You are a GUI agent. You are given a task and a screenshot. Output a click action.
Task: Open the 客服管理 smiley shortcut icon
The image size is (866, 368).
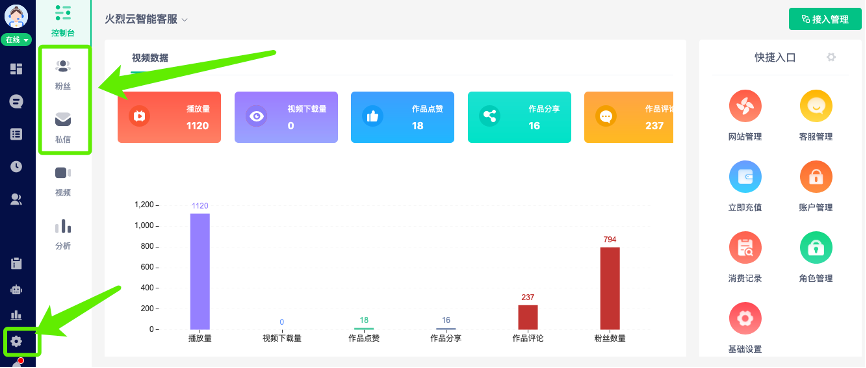(x=816, y=106)
